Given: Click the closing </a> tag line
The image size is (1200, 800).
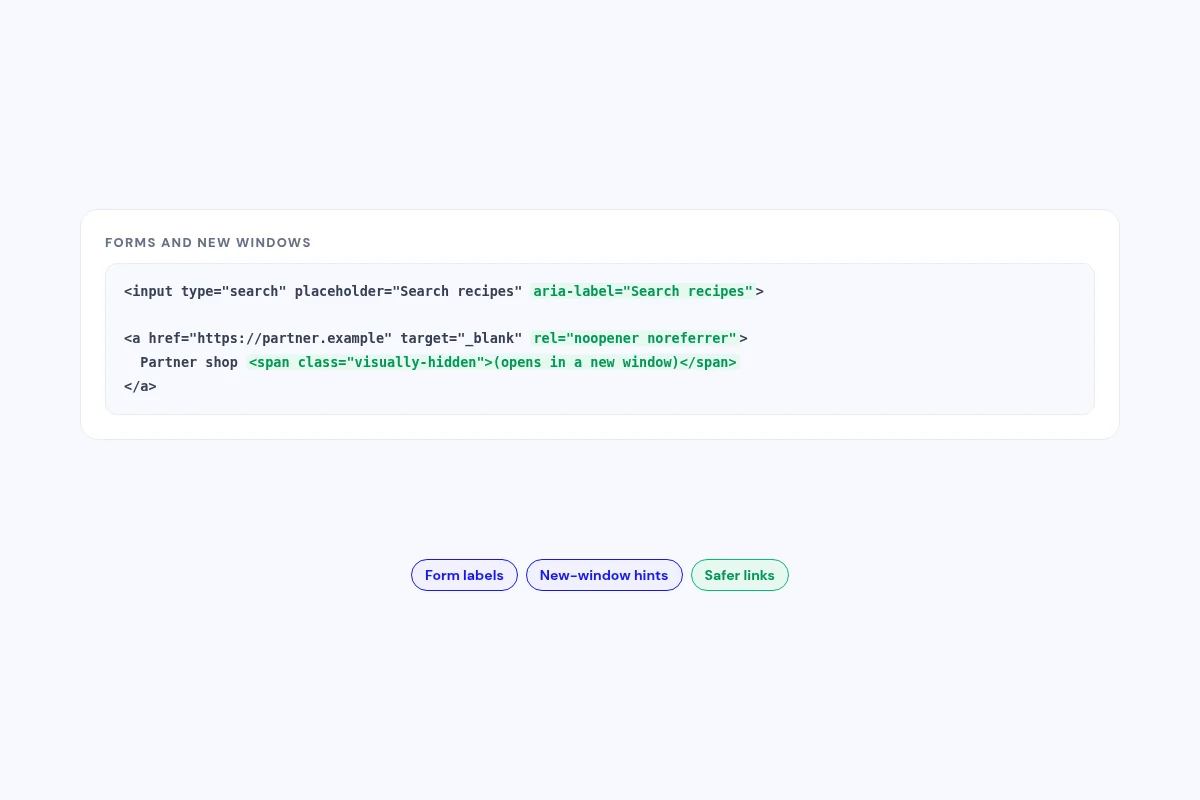Looking at the screenshot, I should pos(140,386).
